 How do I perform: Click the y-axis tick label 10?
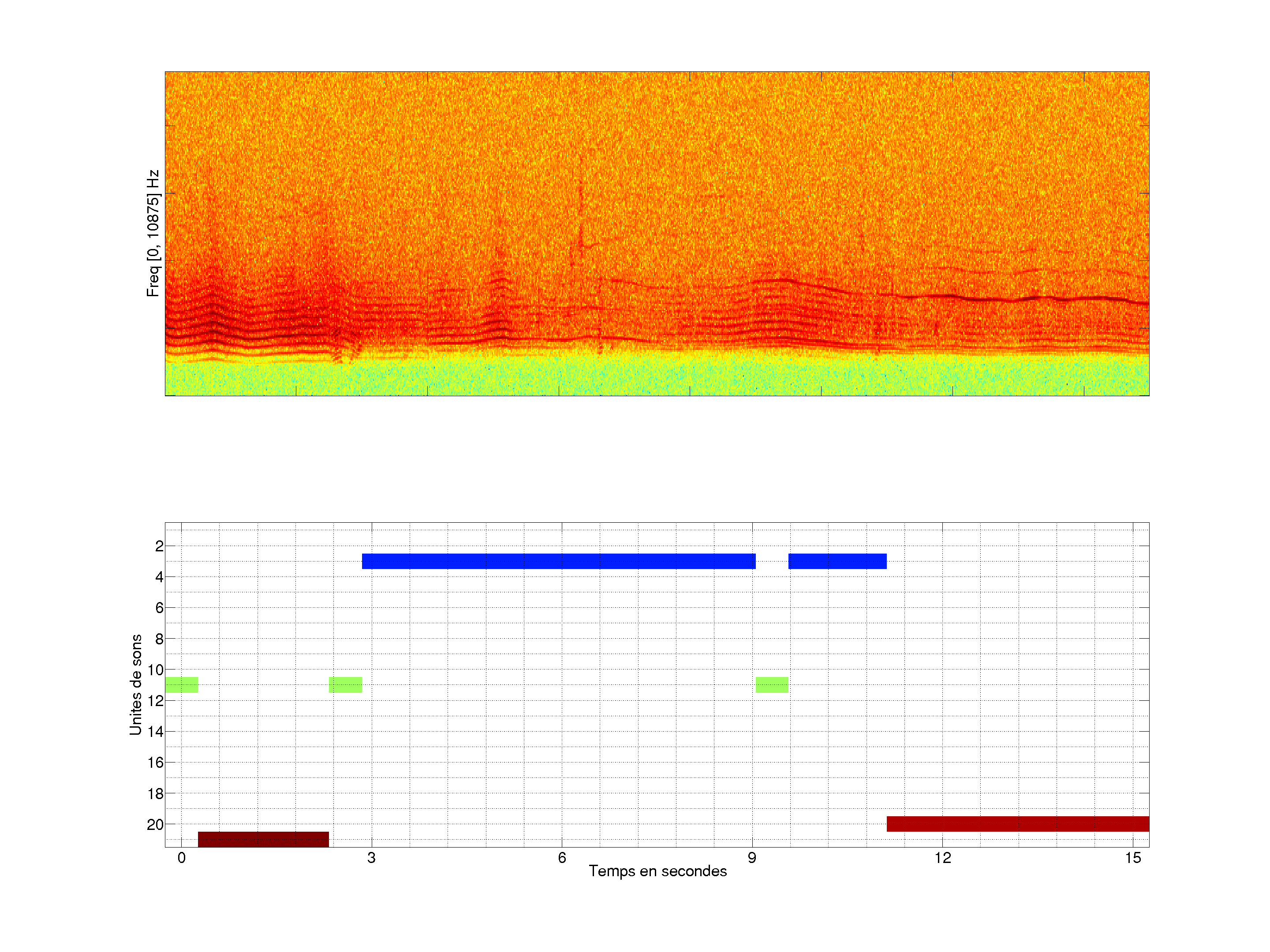[155, 669]
